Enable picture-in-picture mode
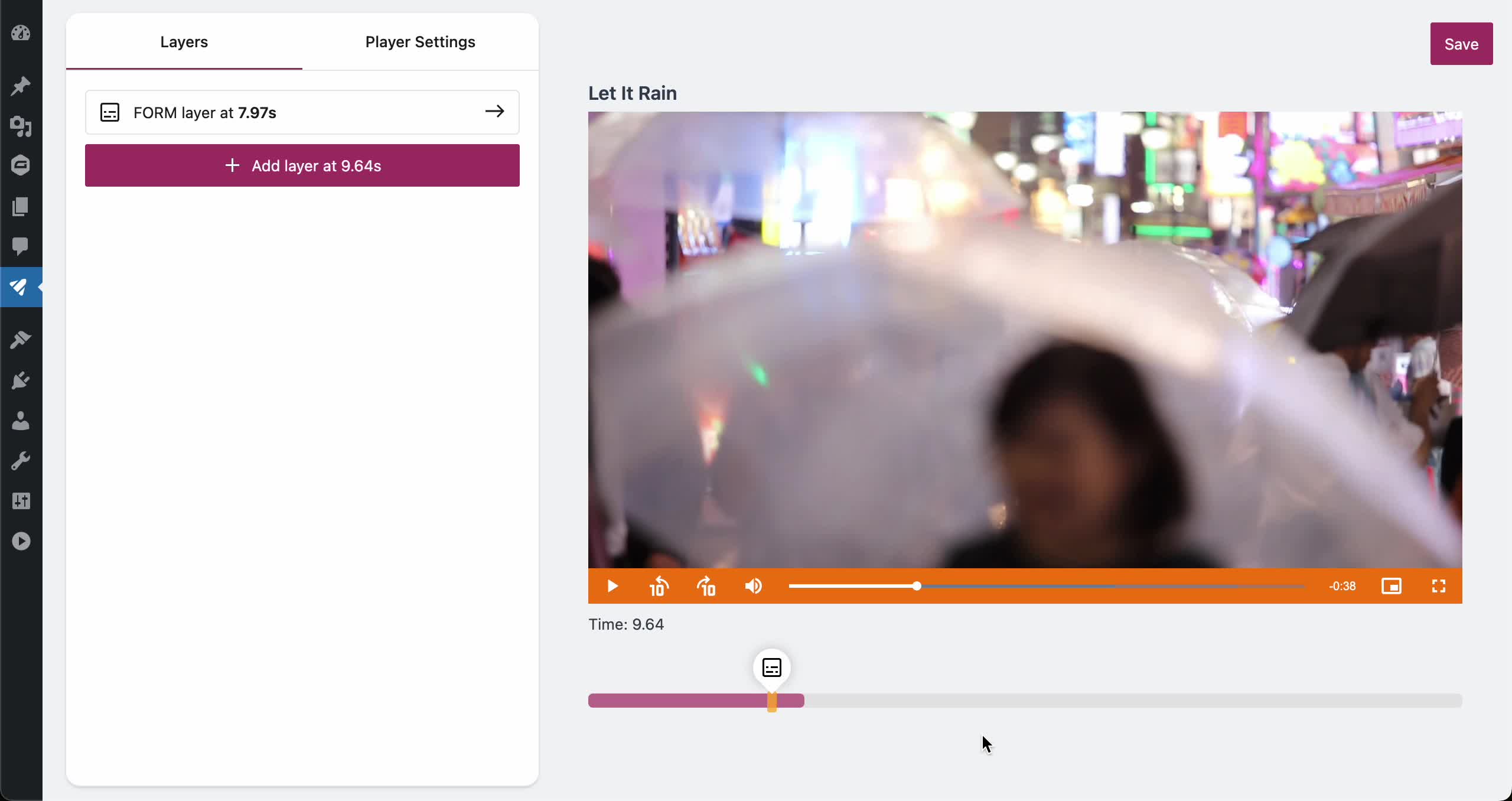Image resolution: width=1512 pixels, height=801 pixels. (x=1392, y=586)
